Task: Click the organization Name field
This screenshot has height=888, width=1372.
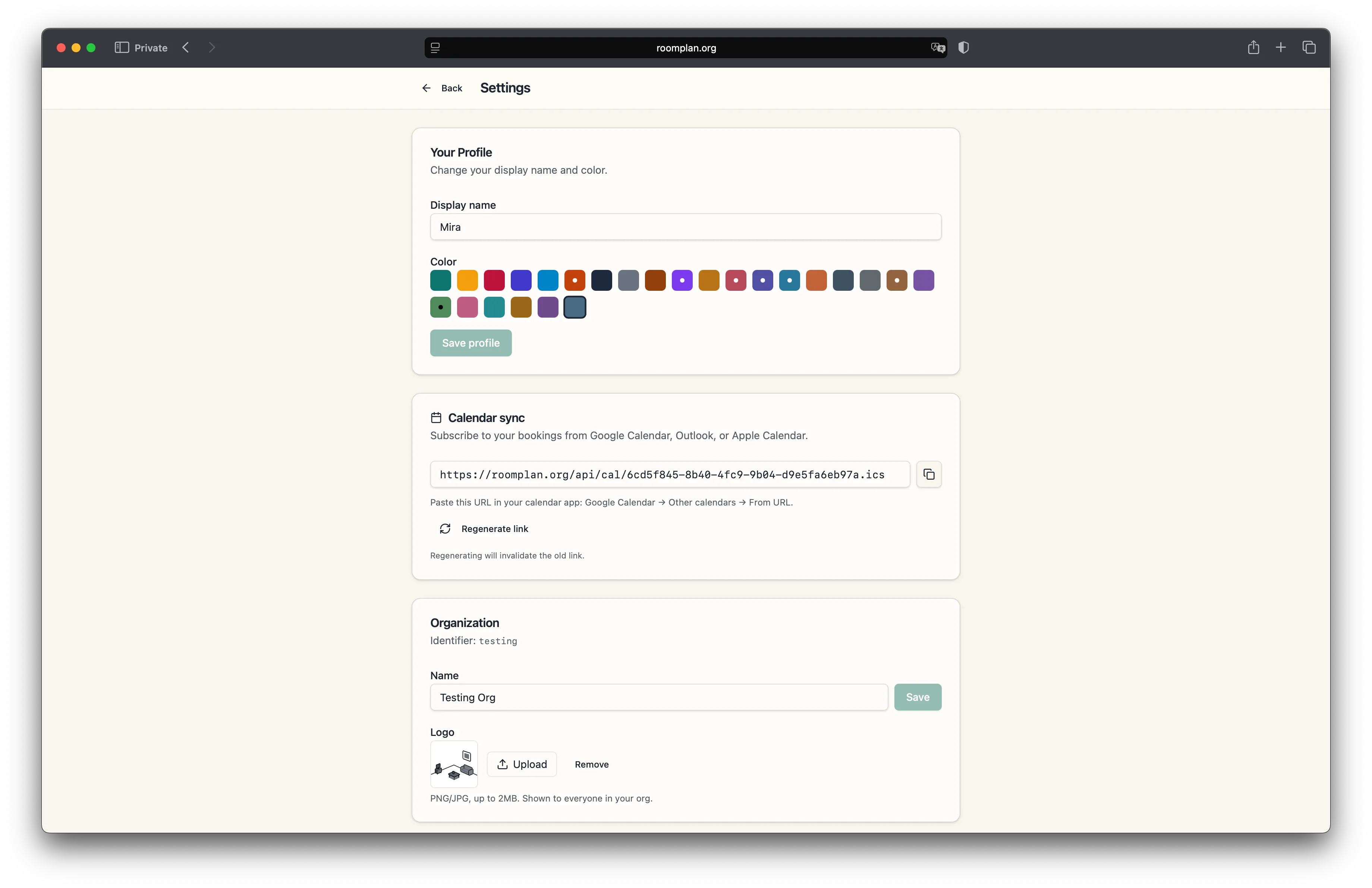Action: pos(659,697)
